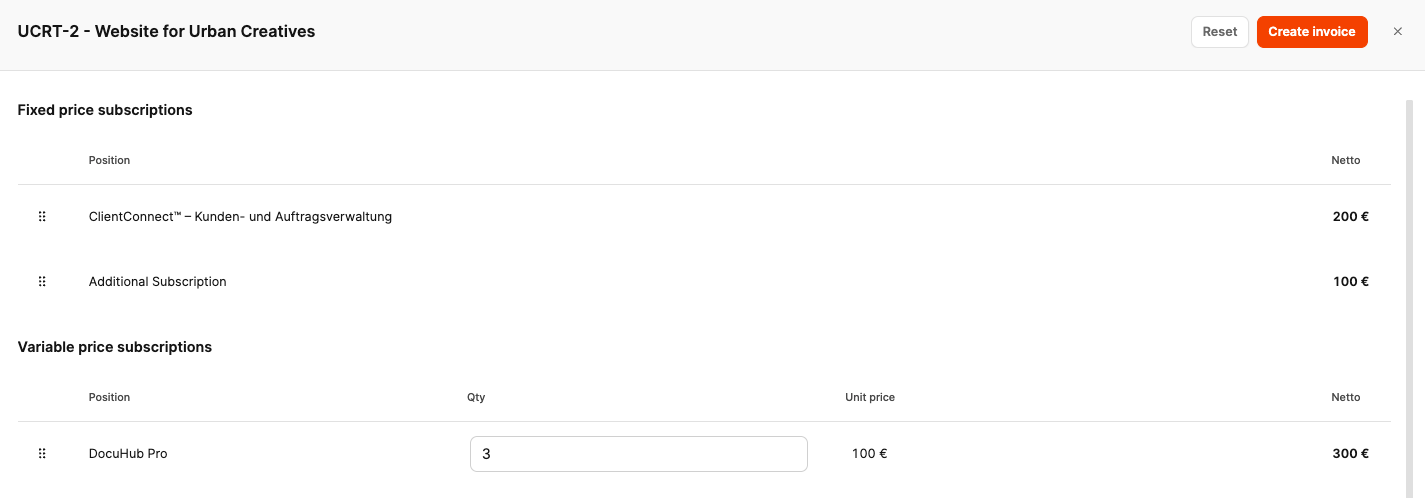
Task: Click the 200 € net amount
Action: (1350, 217)
